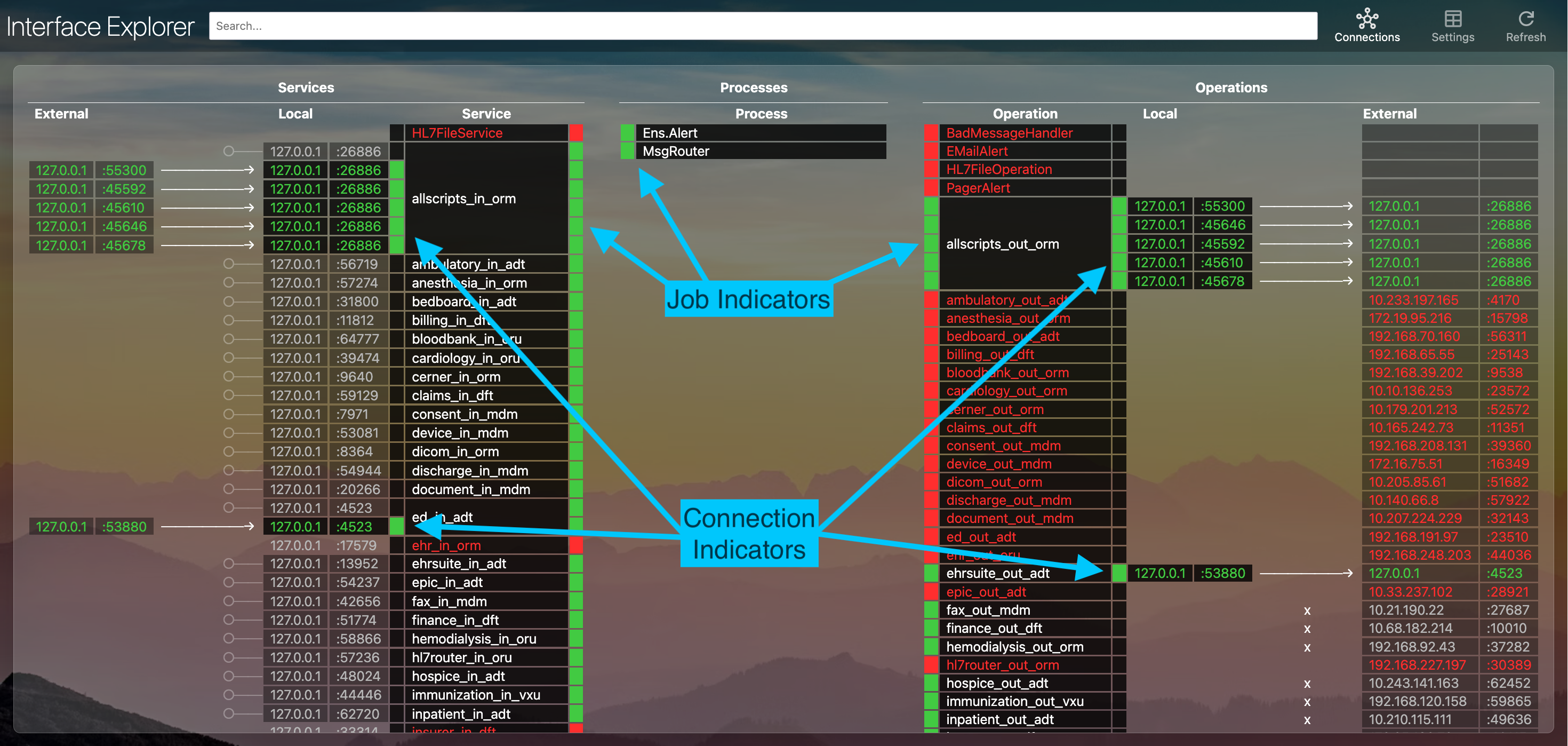Click inside the Search field
1568x746 pixels.
click(762, 26)
